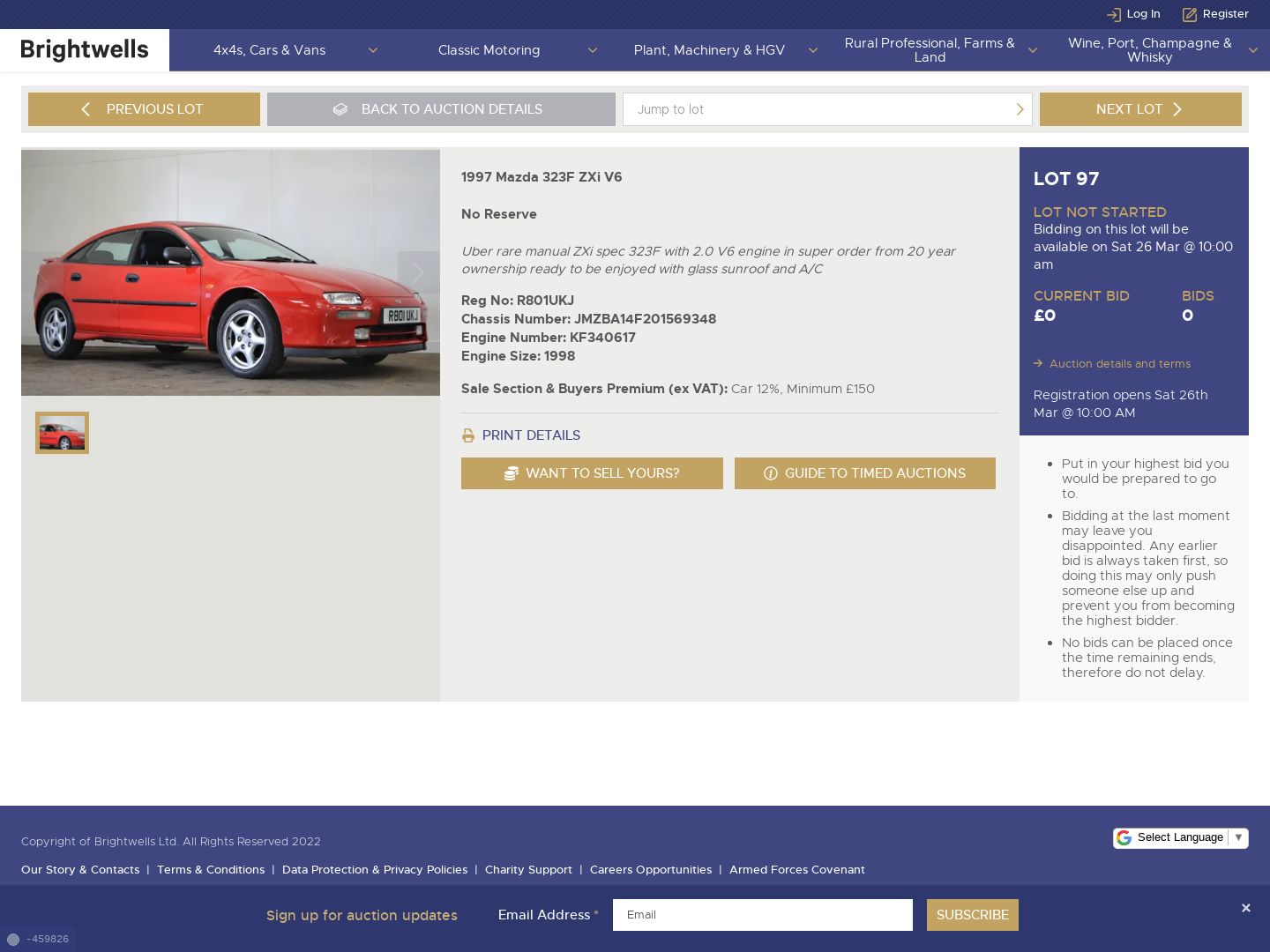Open Our Story & Contacts link
Viewport: 1270px width, 952px height.
pyautogui.click(x=80, y=870)
